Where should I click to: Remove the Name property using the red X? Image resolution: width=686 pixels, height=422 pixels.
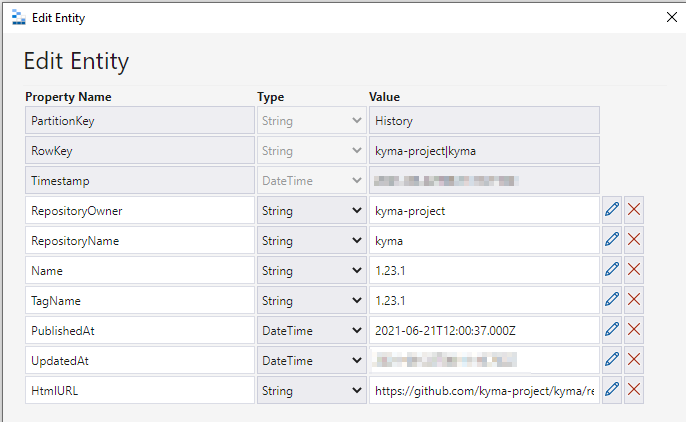(634, 270)
